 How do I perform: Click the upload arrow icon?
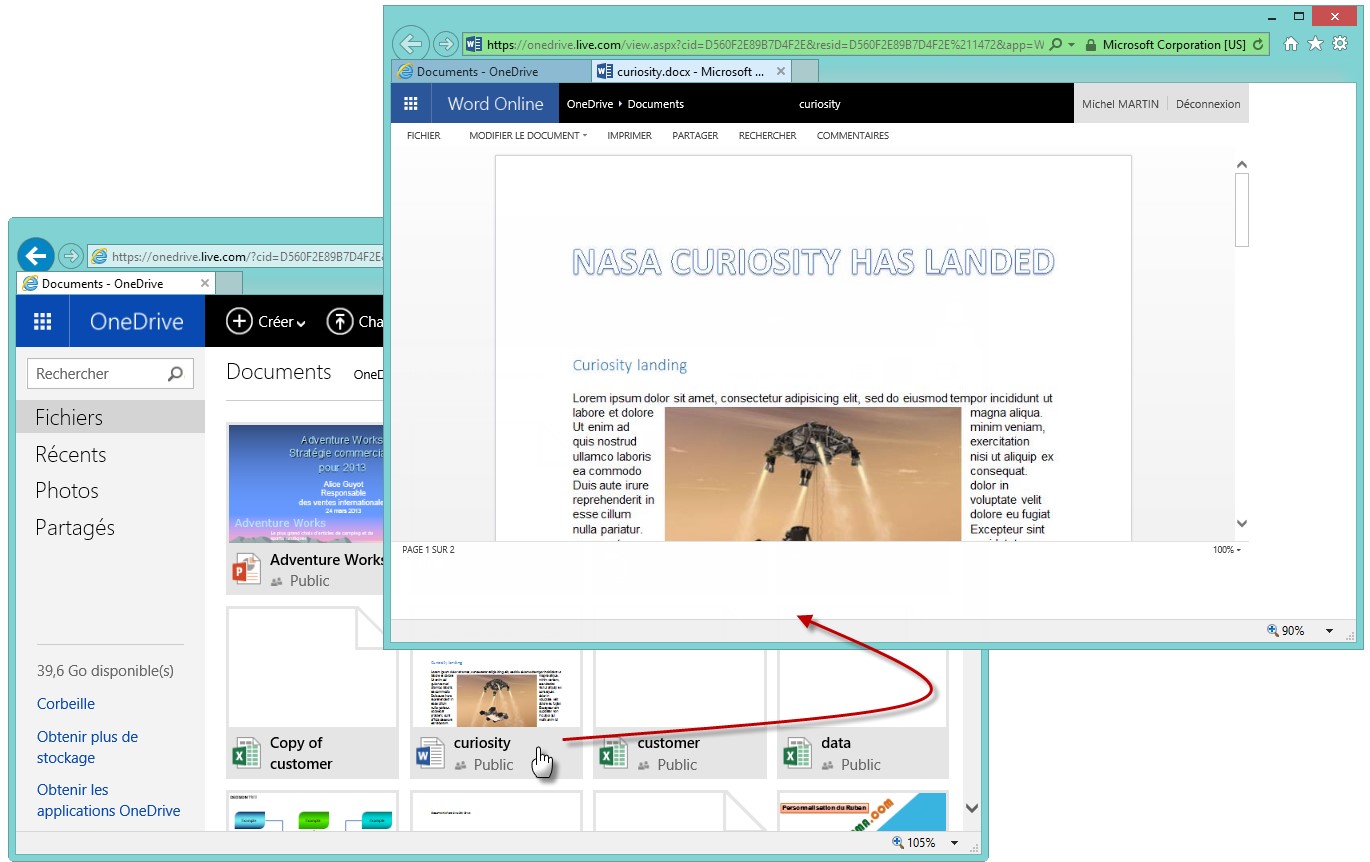340,321
